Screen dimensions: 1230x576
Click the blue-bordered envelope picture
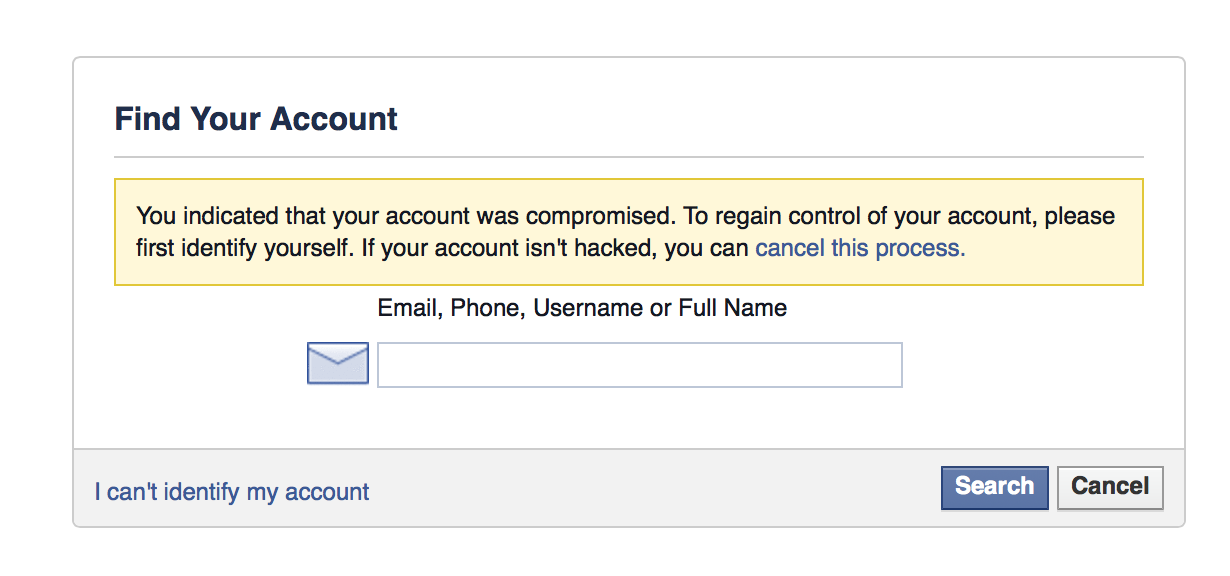338,363
